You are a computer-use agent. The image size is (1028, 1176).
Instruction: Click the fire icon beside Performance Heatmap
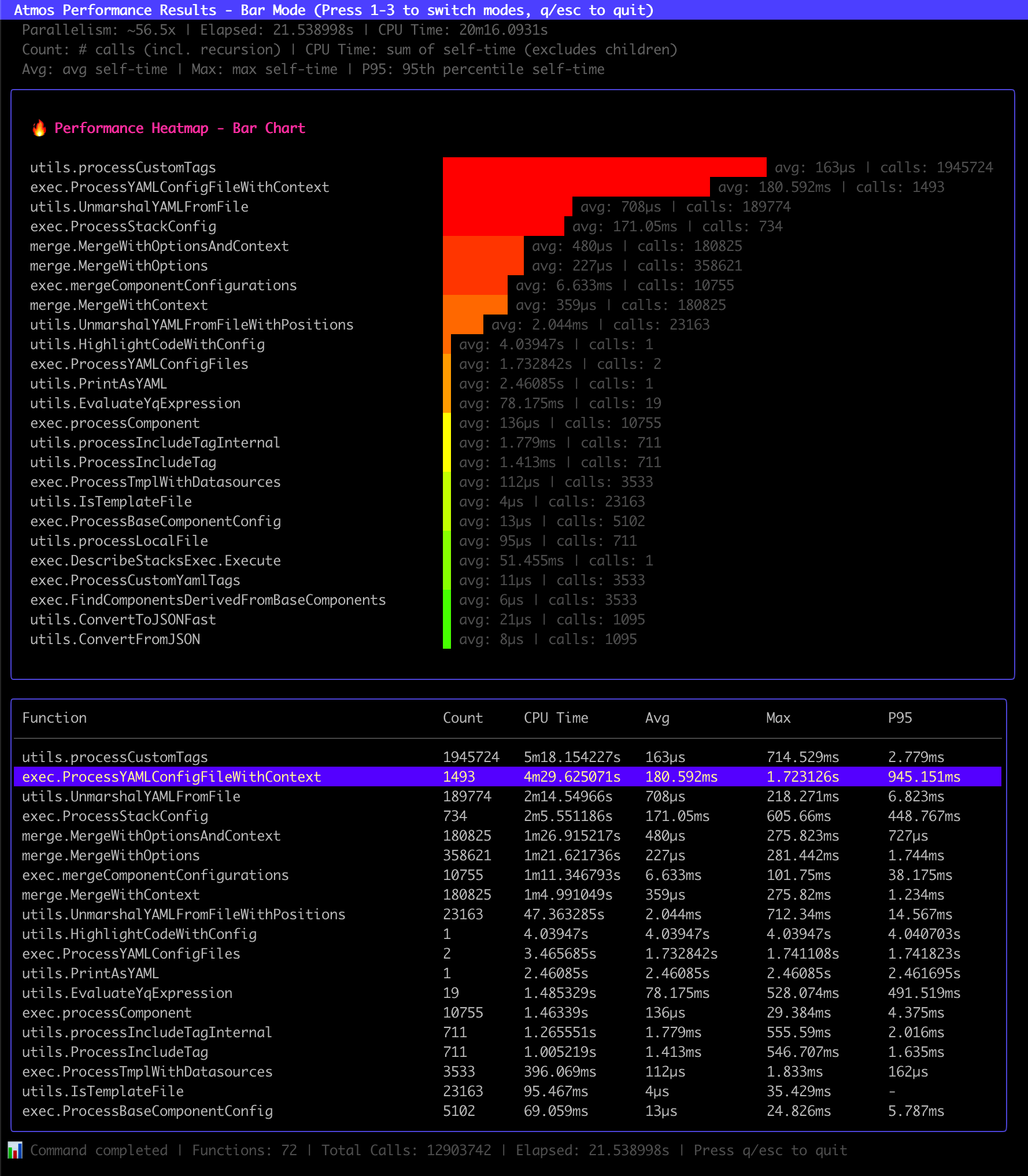point(39,128)
